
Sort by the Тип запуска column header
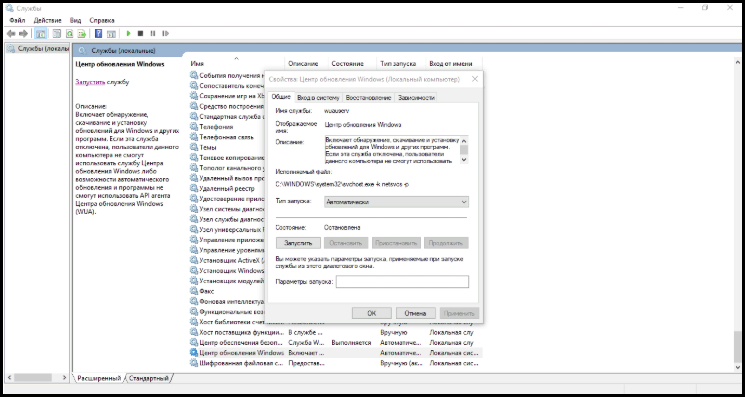pos(401,64)
